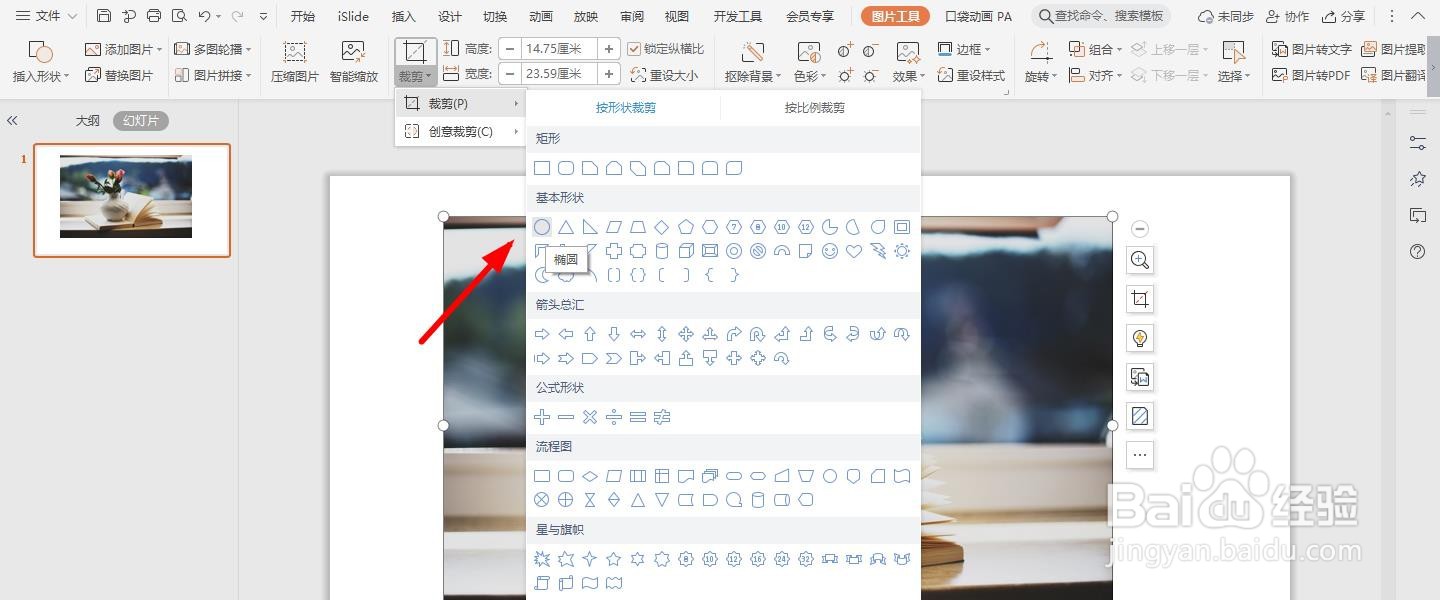
Task: Choose the flowchart decision diamond shape
Action: point(590,476)
